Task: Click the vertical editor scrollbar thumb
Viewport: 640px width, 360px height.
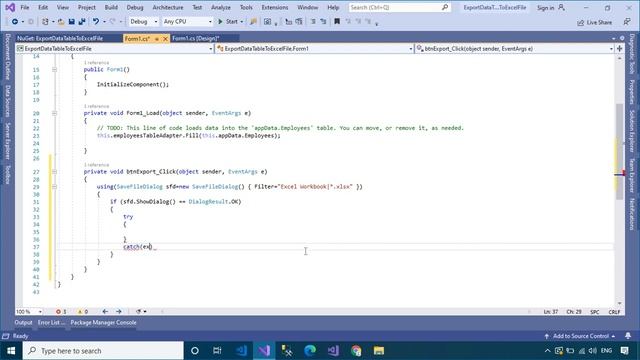Action: (620, 151)
